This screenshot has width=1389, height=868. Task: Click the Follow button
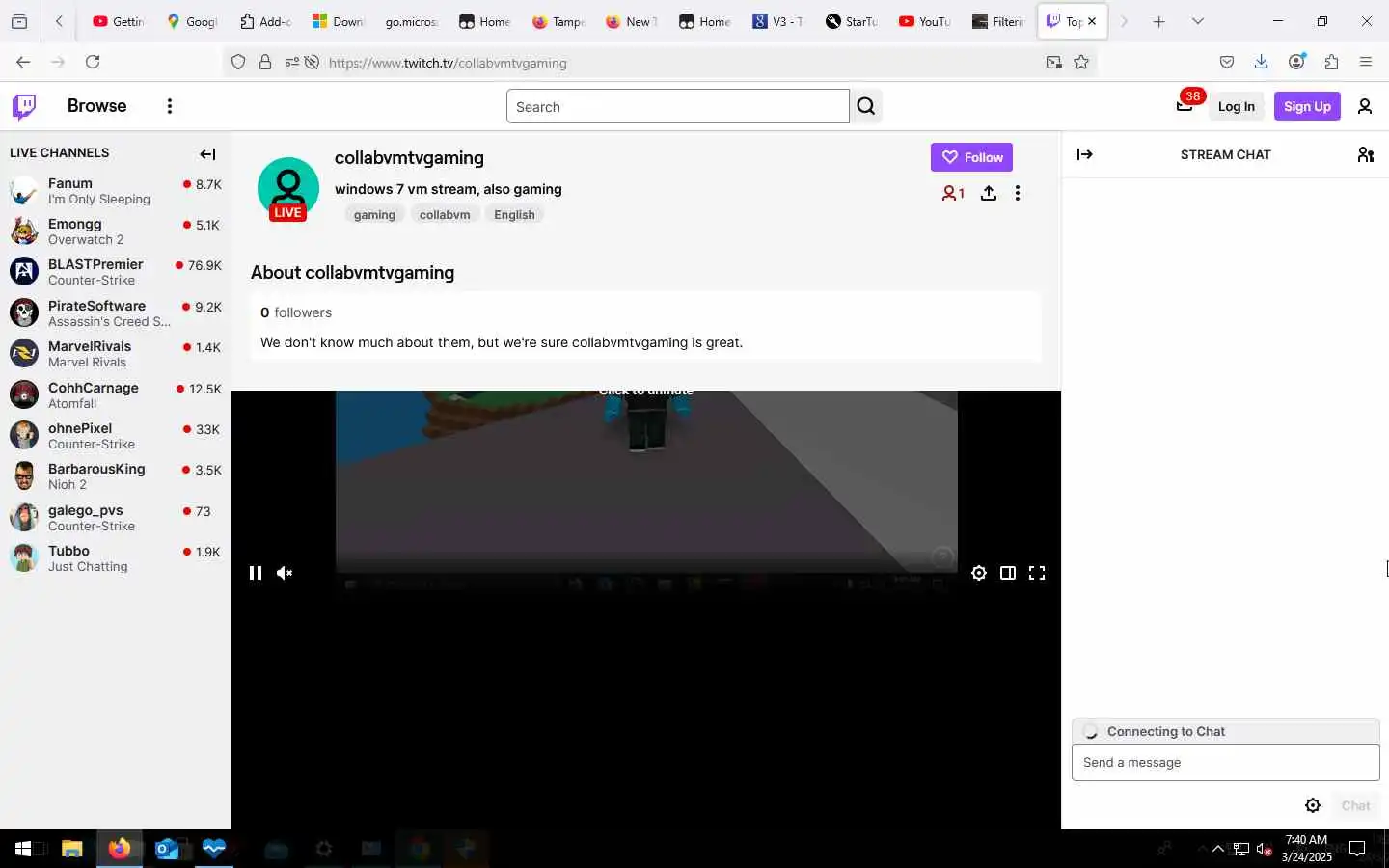(x=971, y=157)
